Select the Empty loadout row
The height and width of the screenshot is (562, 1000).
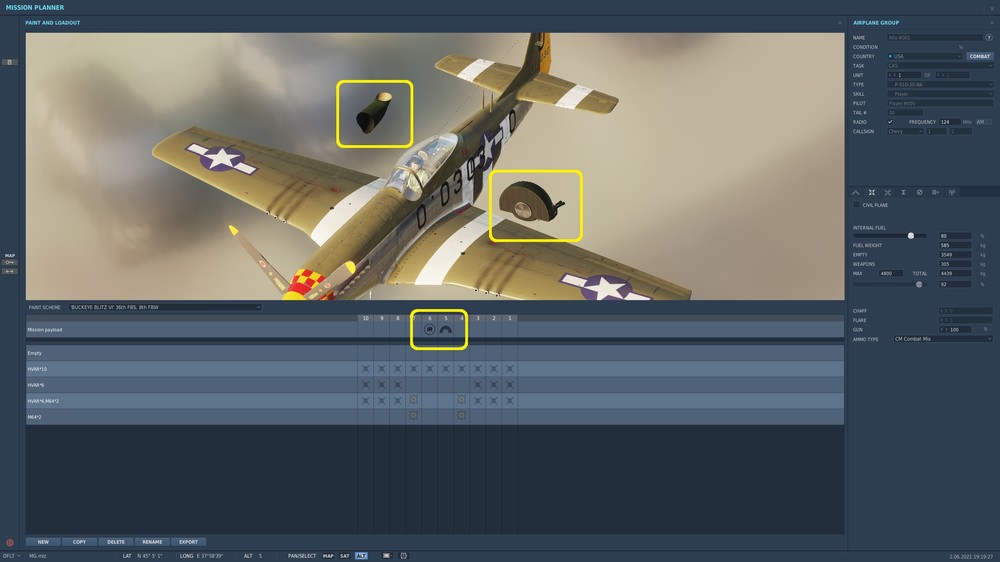pos(435,353)
